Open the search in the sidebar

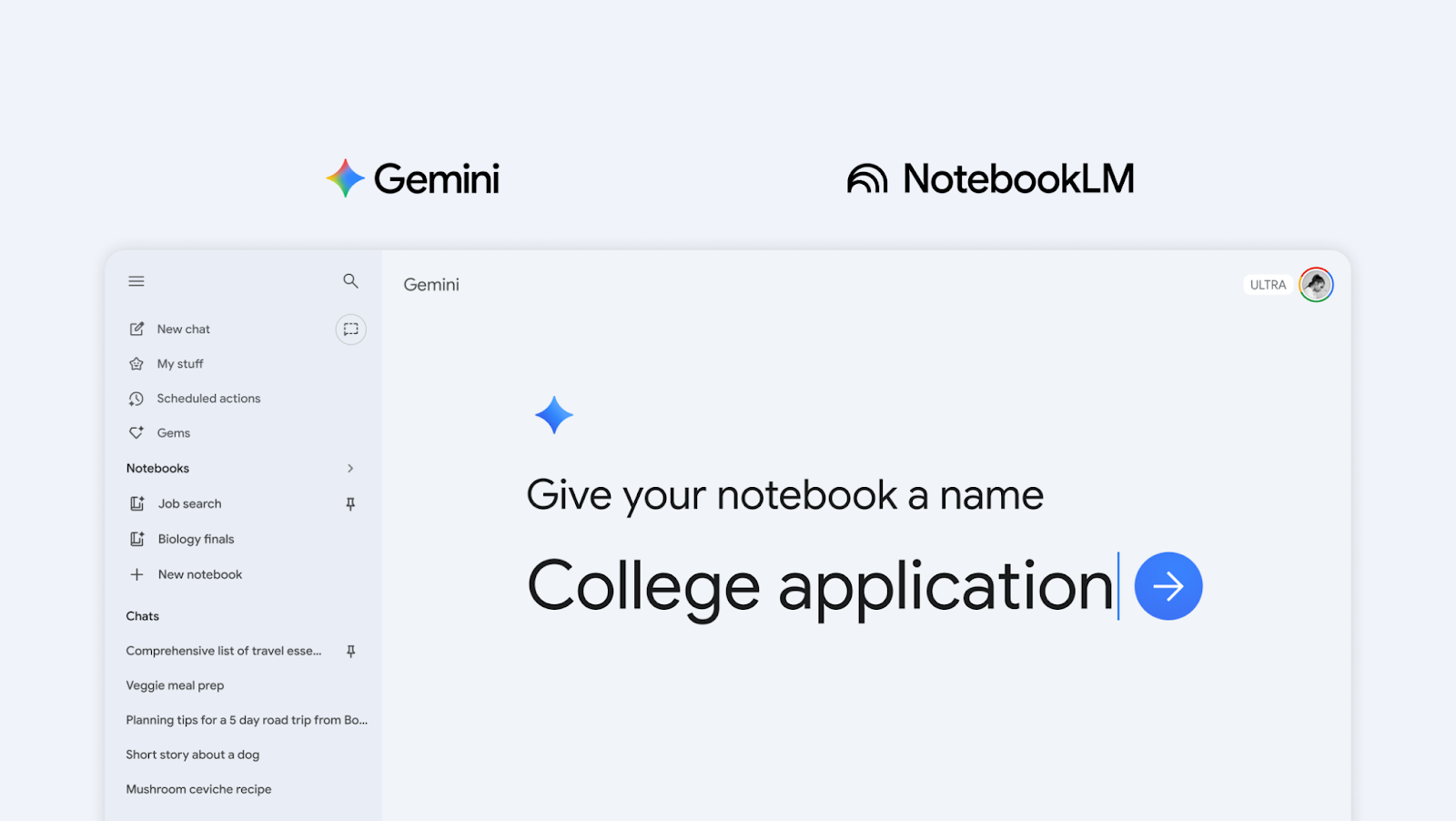(x=350, y=281)
